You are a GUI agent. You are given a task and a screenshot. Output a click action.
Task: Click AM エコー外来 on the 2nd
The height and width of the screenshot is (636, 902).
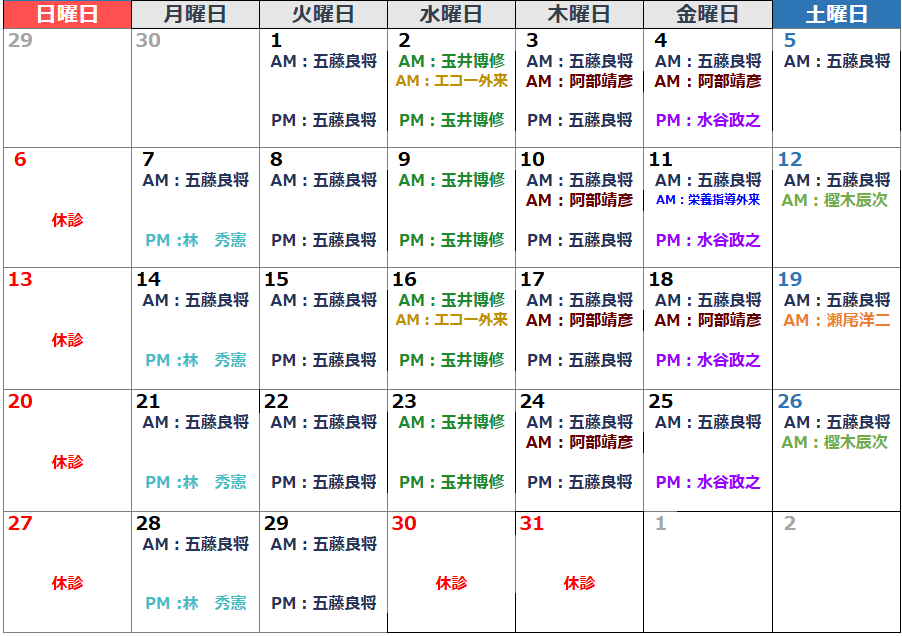pos(452,81)
